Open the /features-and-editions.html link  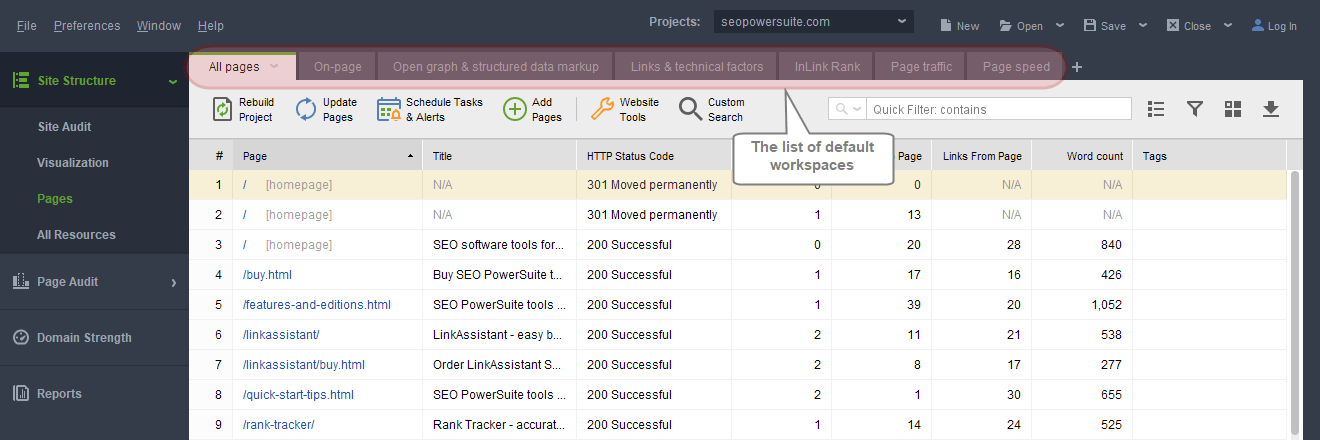coord(316,305)
